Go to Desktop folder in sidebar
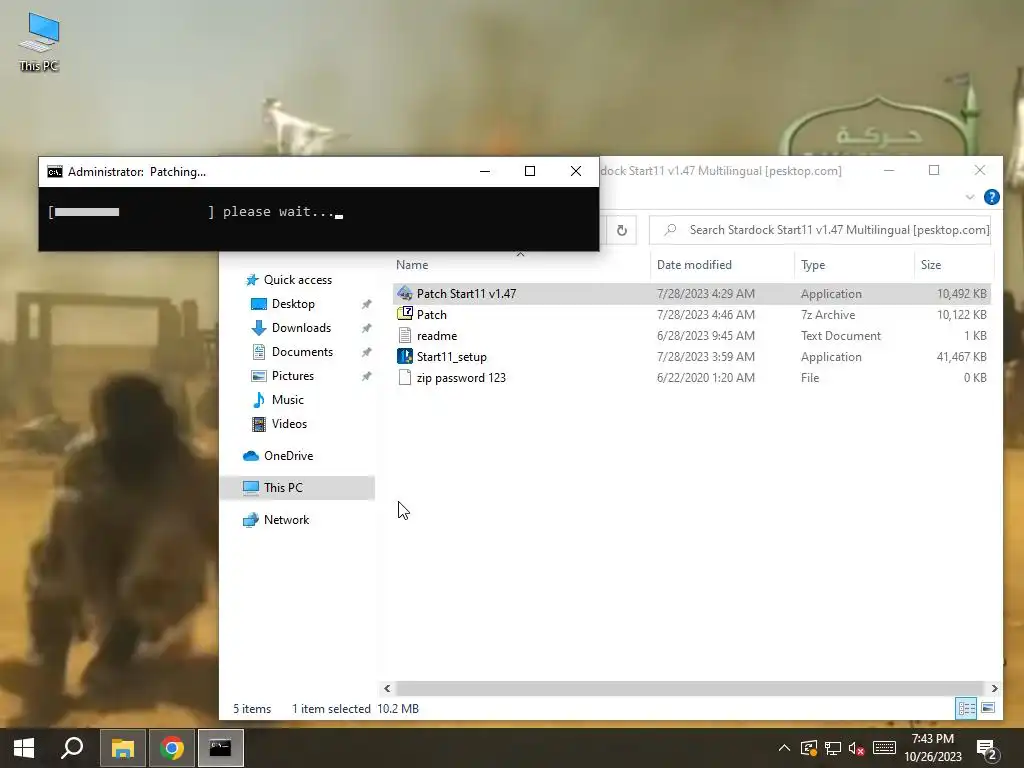The height and width of the screenshot is (768, 1024). point(293,304)
